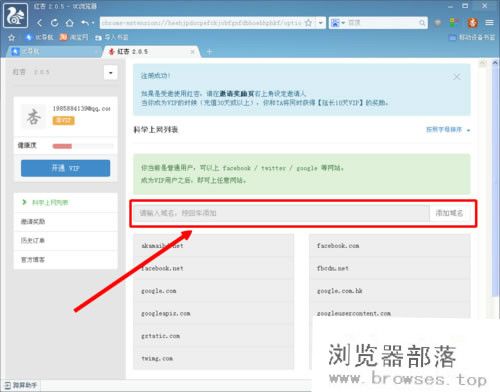Open the UC导航 bookmark
This screenshot has width=500, height=392.
(x=39, y=37)
